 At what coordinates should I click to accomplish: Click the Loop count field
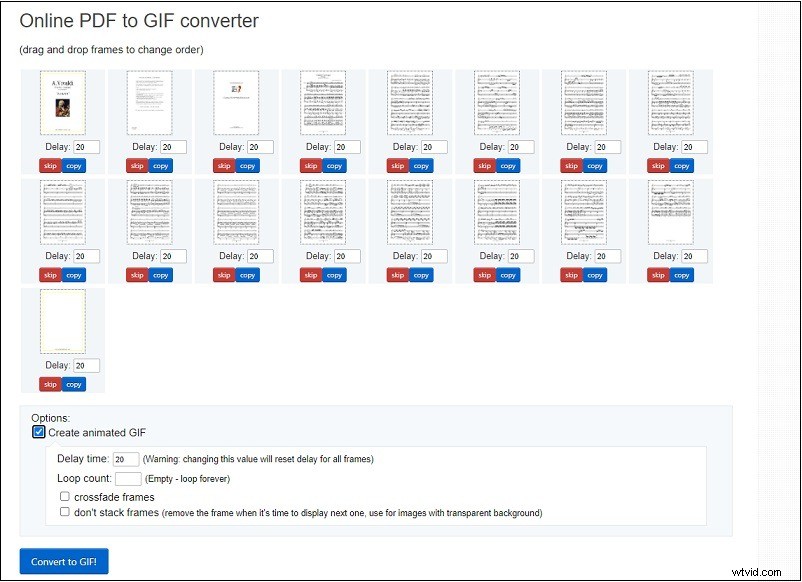coord(128,479)
